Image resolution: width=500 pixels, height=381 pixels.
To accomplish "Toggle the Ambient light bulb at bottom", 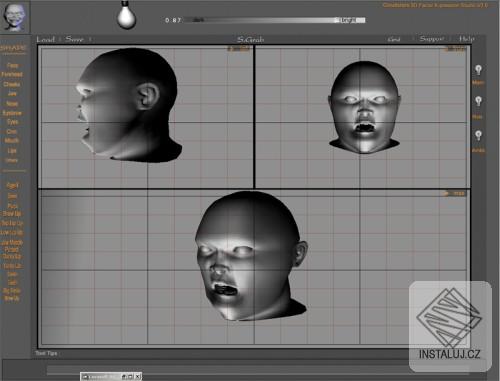I will pos(478,135).
